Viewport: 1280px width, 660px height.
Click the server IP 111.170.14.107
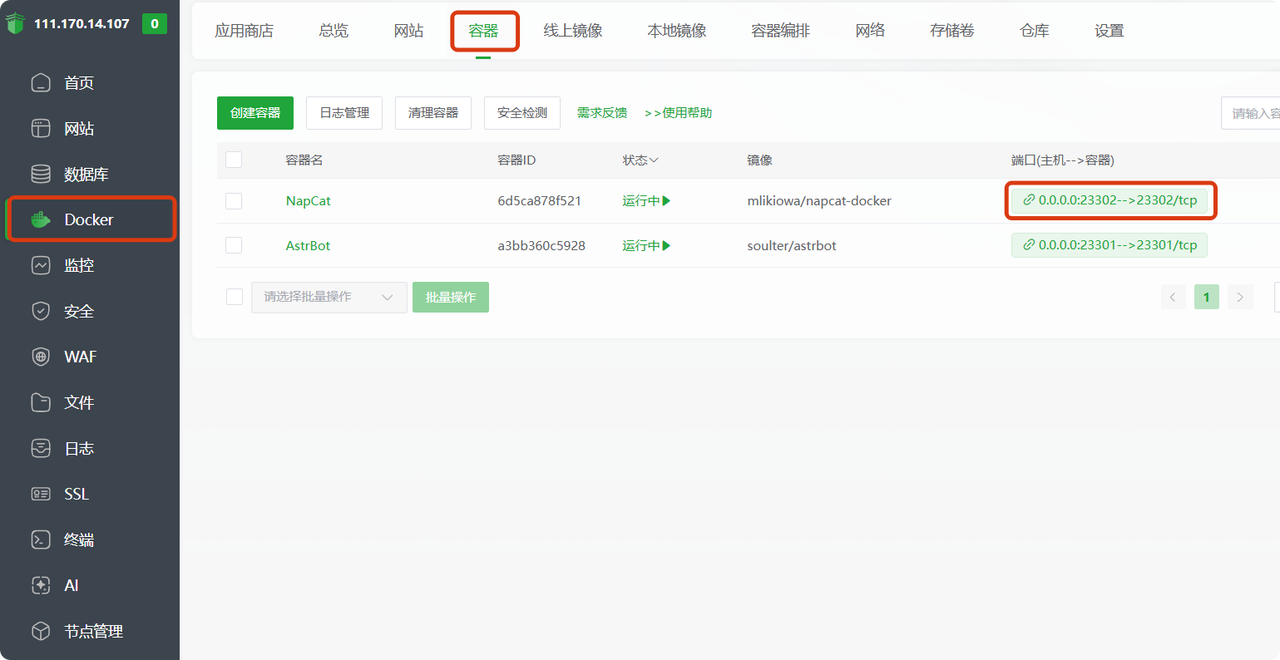[x=82, y=23]
